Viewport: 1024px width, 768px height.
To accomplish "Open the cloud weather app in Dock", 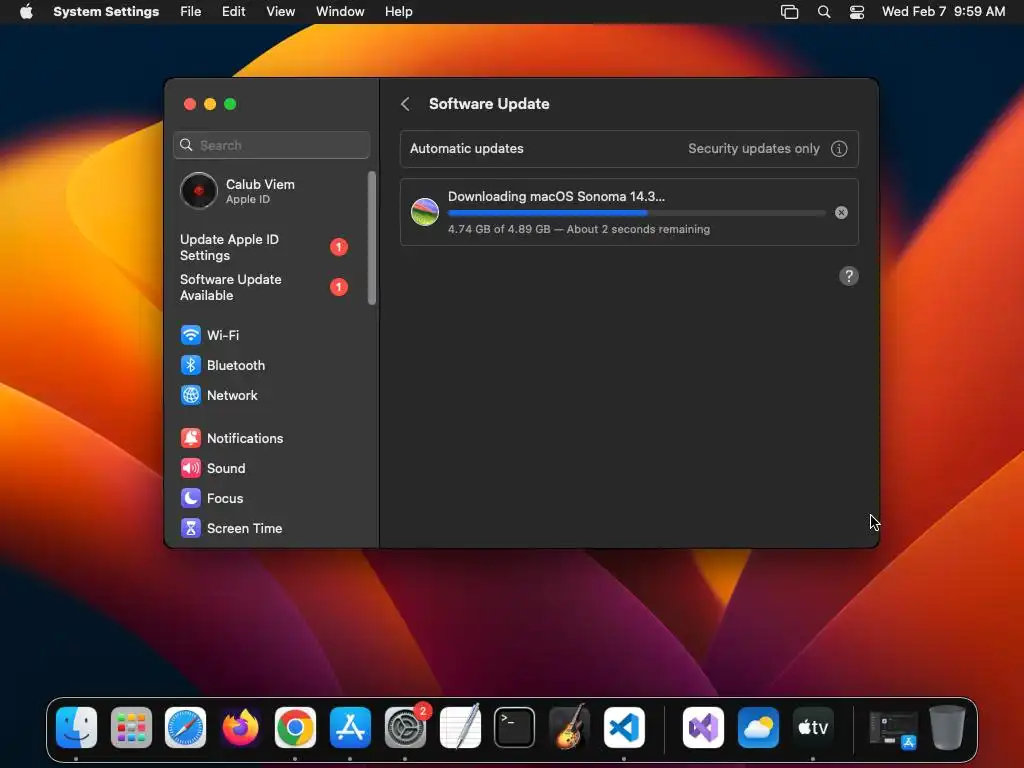I will coord(758,727).
